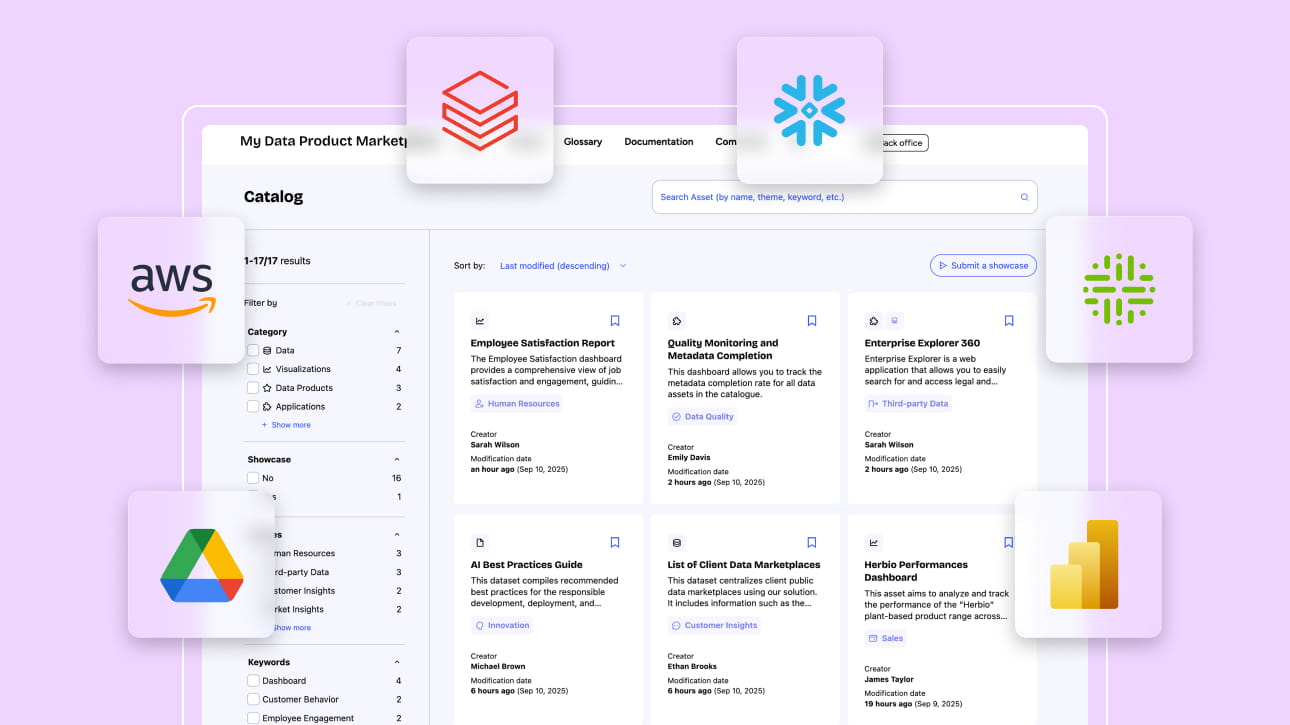This screenshot has height=725, width=1290.
Task: Bookmark the AI Best Practices Guide
Action: 615,543
